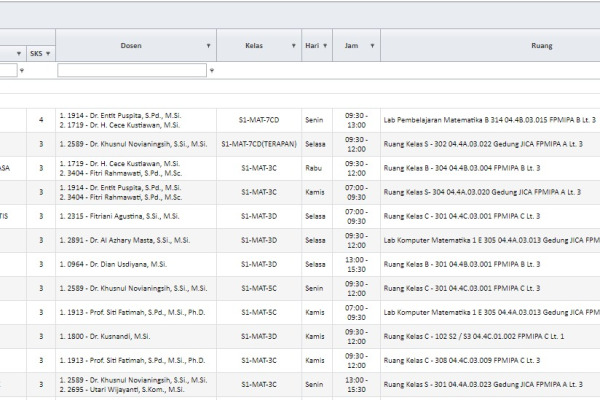Select room Ruang Kelas C - 308
The width and height of the screenshot is (600, 400).
click(x=461, y=361)
